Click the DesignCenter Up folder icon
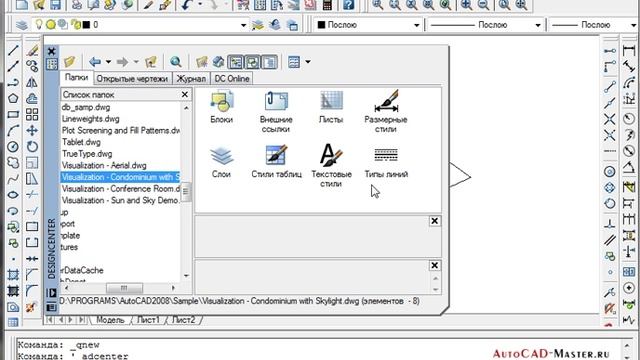The width and height of the screenshot is (640, 360). (151, 62)
